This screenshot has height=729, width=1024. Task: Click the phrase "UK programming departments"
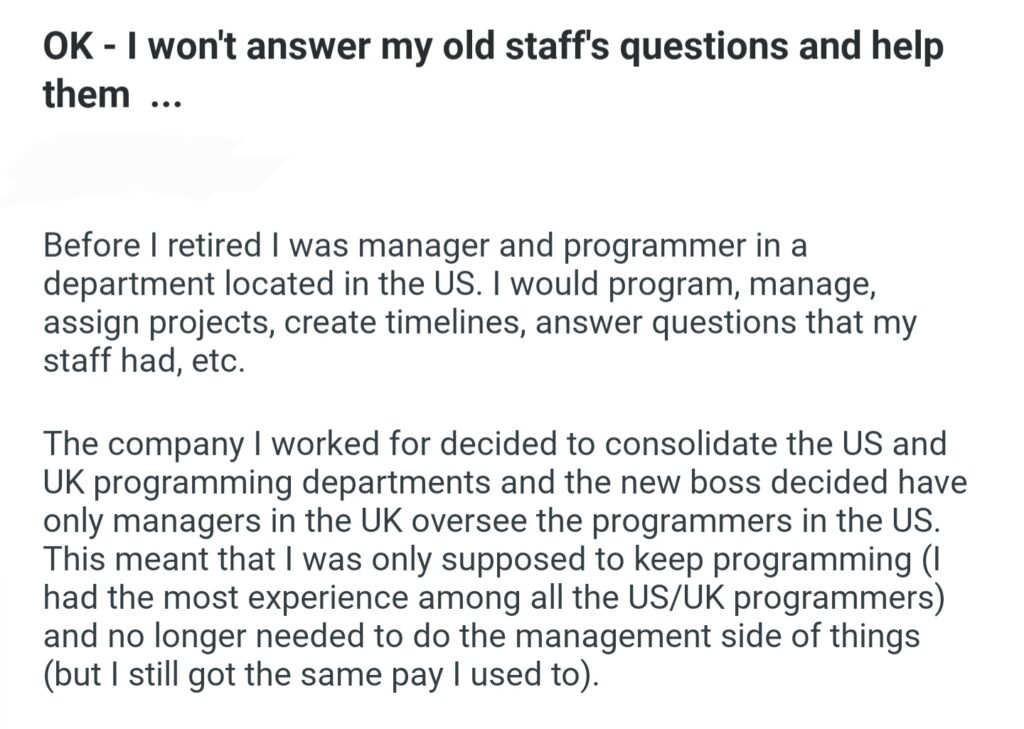(267, 482)
